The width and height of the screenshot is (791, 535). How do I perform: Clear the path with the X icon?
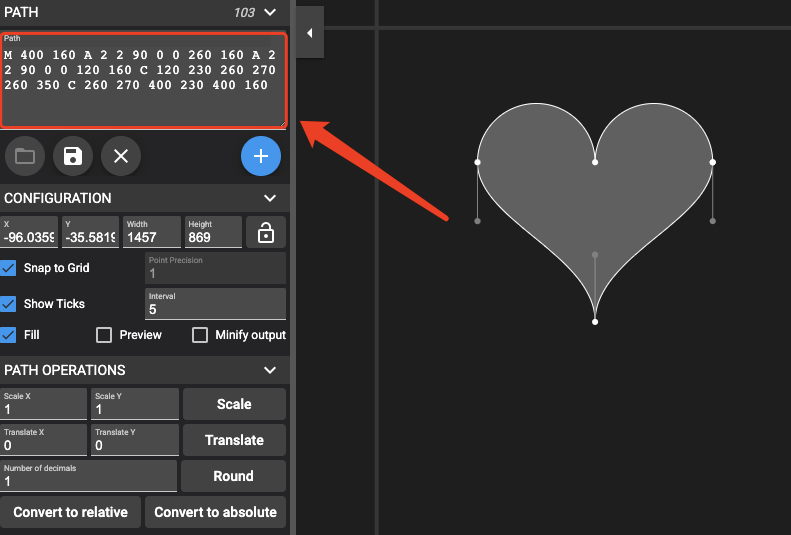tap(121, 156)
